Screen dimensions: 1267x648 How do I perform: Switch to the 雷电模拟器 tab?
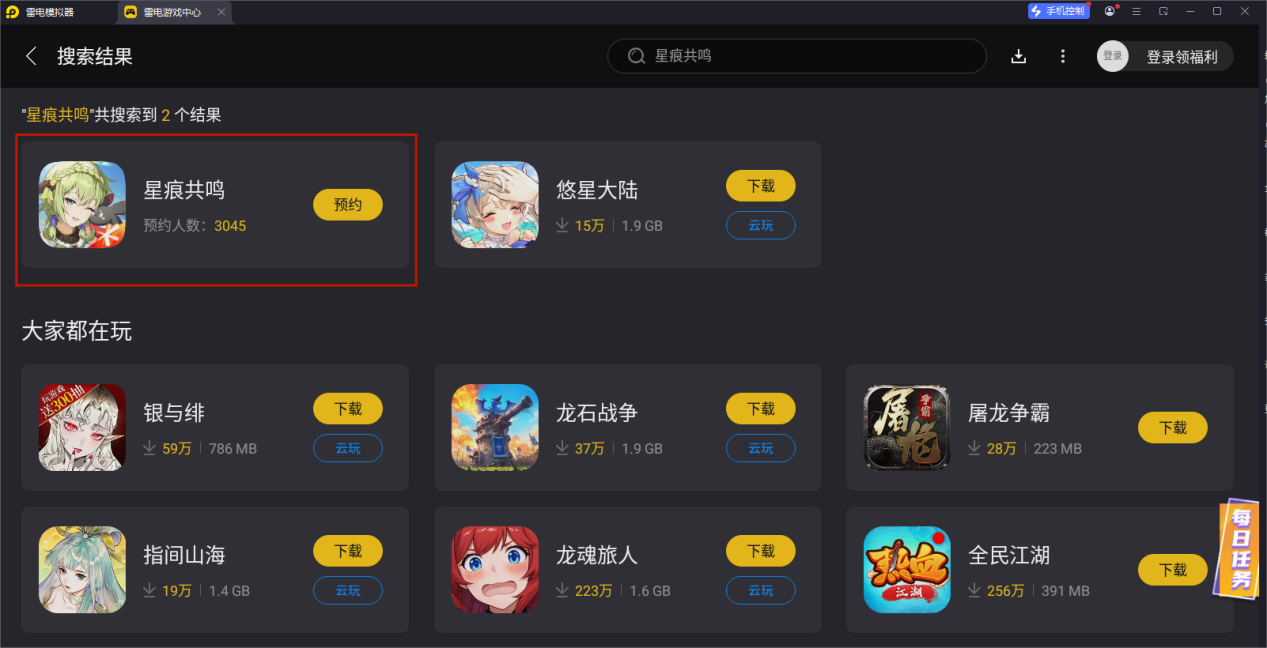pos(48,12)
